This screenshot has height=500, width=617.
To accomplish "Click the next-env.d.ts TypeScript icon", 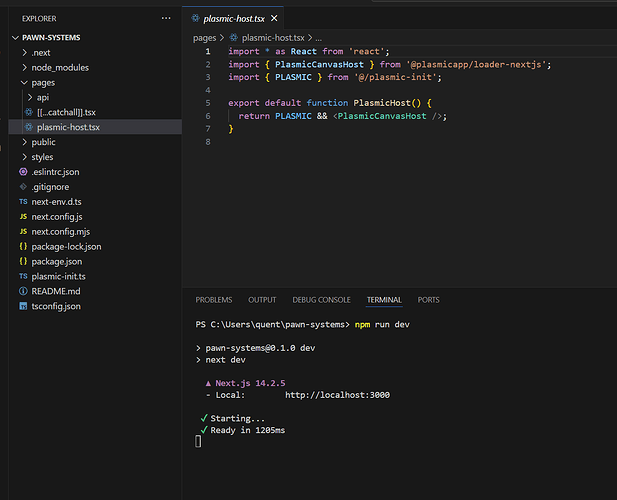I will (23, 202).
